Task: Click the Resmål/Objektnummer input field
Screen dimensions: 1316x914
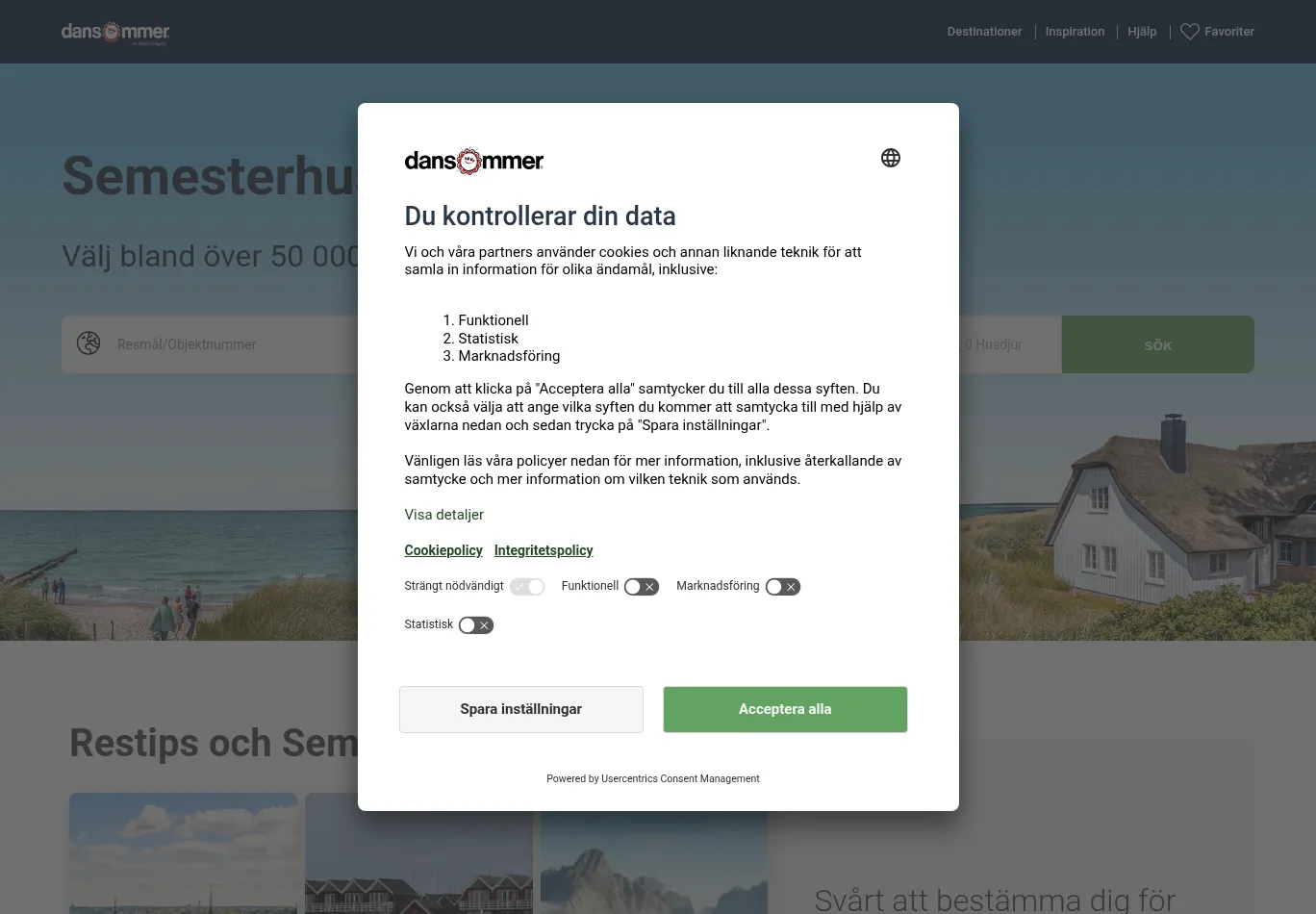Action: (x=231, y=344)
